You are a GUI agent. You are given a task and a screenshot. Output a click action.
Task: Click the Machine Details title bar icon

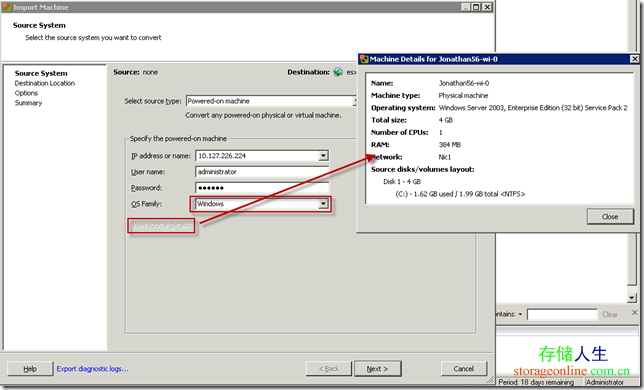pos(364,59)
